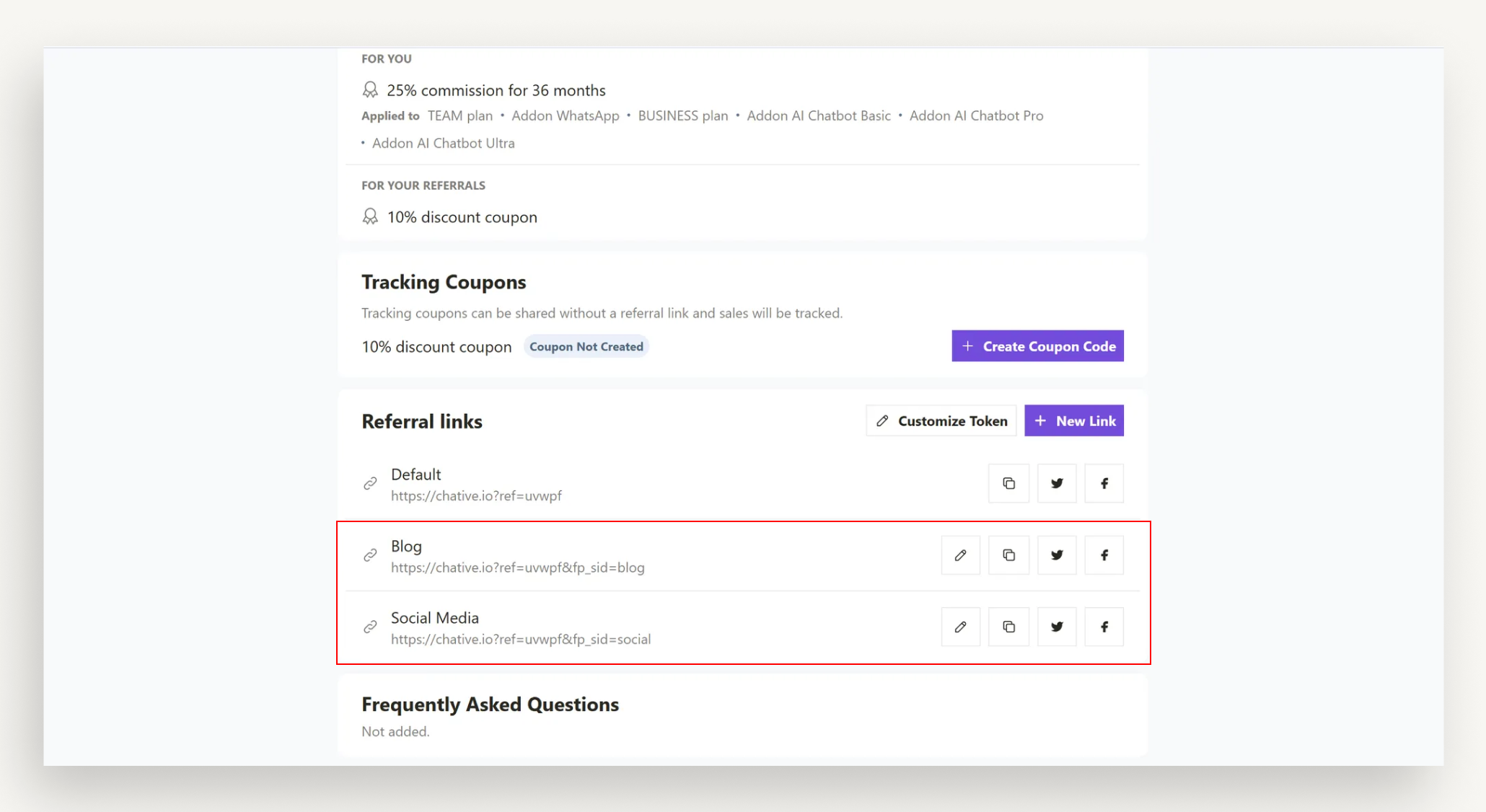Copy the Social Media referral link
The width and height of the screenshot is (1486, 812).
click(x=1008, y=627)
